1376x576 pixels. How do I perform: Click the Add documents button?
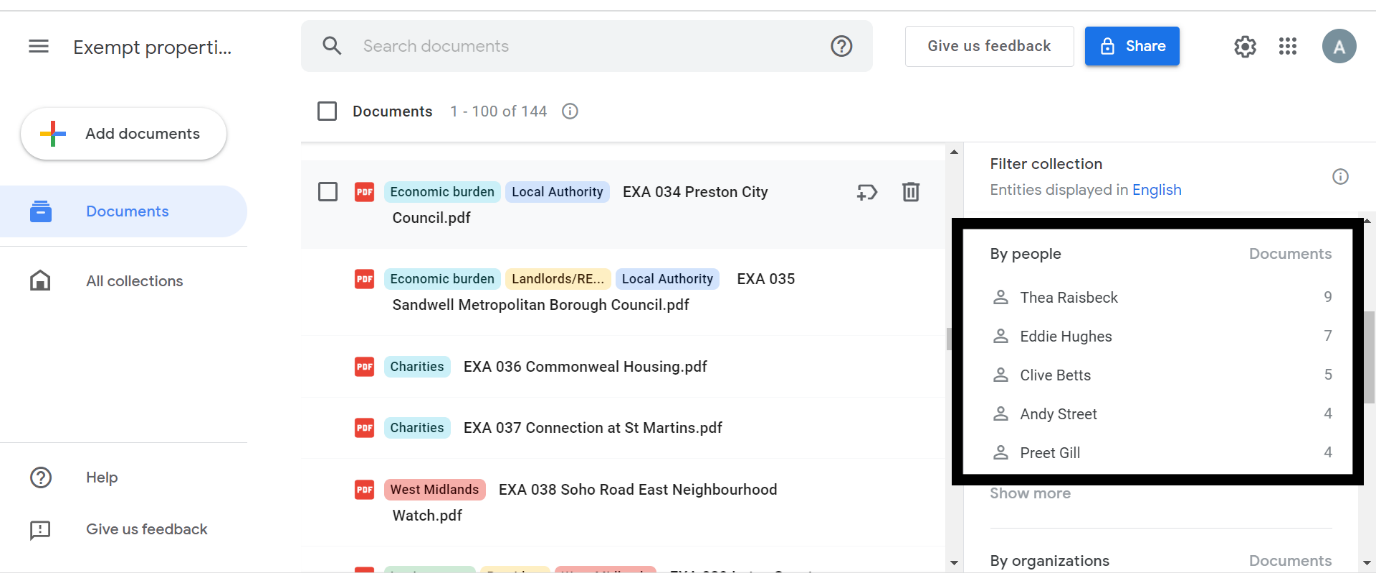click(x=124, y=134)
